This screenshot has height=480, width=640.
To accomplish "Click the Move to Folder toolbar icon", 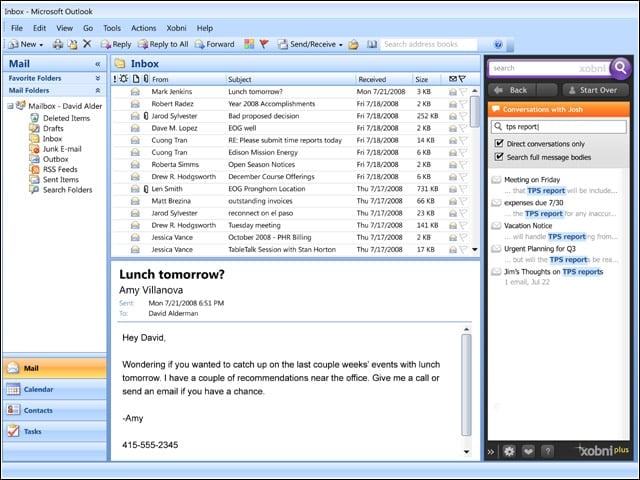I will click(x=72, y=44).
